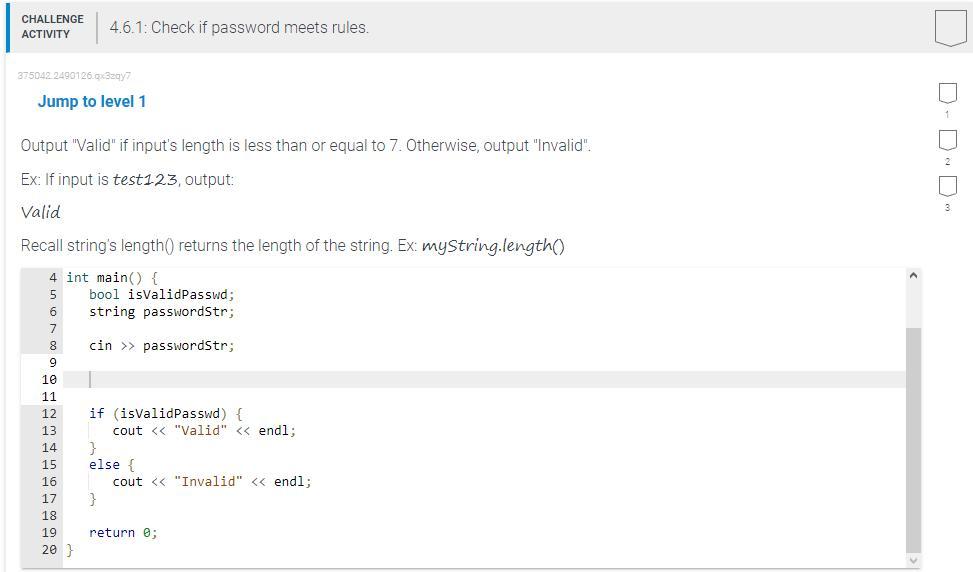Place cursor on the return 0 line
Screen dimensions: 973x572
pyautogui.click(x=123, y=532)
